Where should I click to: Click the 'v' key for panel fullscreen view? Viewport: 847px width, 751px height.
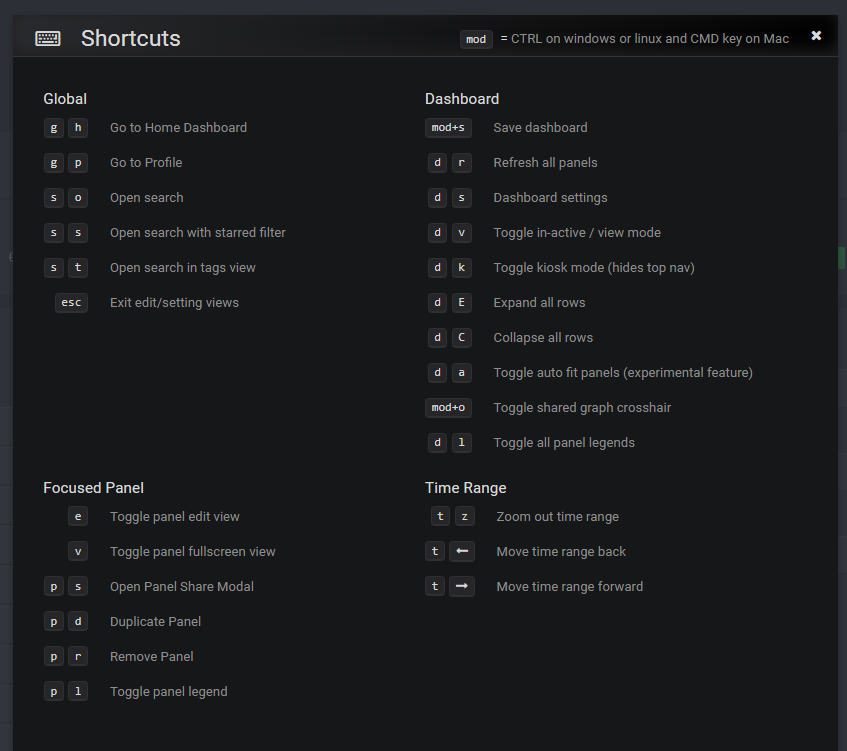tap(78, 552)
